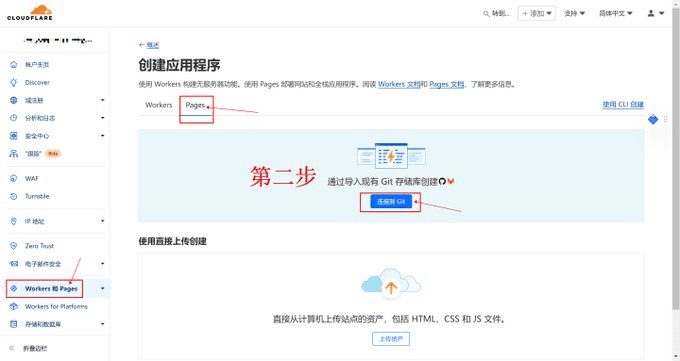Open the Support dropdown menu

574,13
